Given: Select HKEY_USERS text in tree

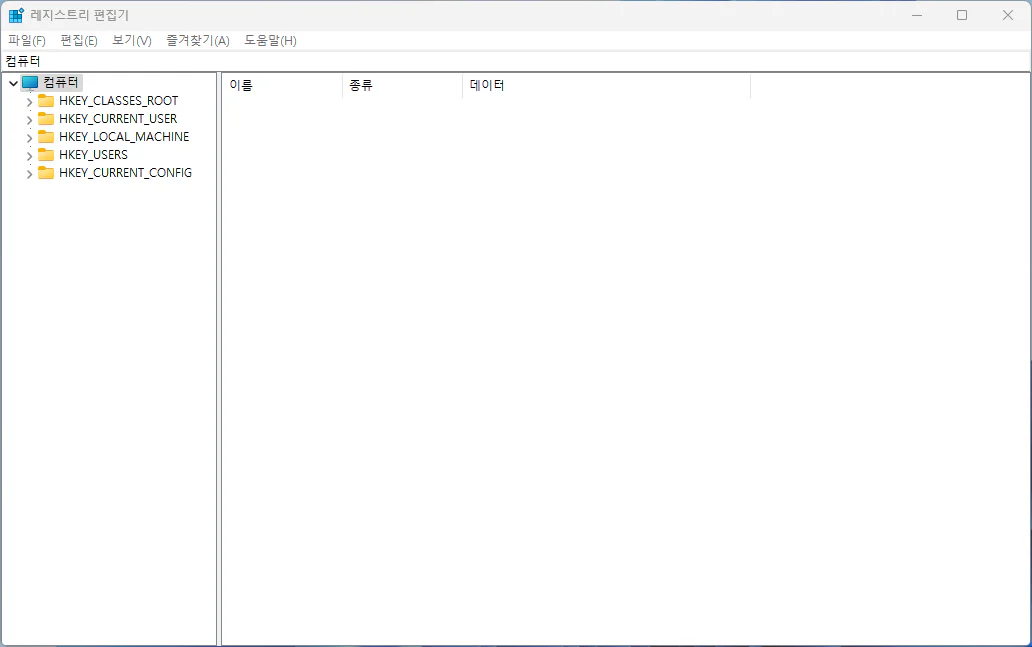Looking at the screenshot, I should point(93,155).
